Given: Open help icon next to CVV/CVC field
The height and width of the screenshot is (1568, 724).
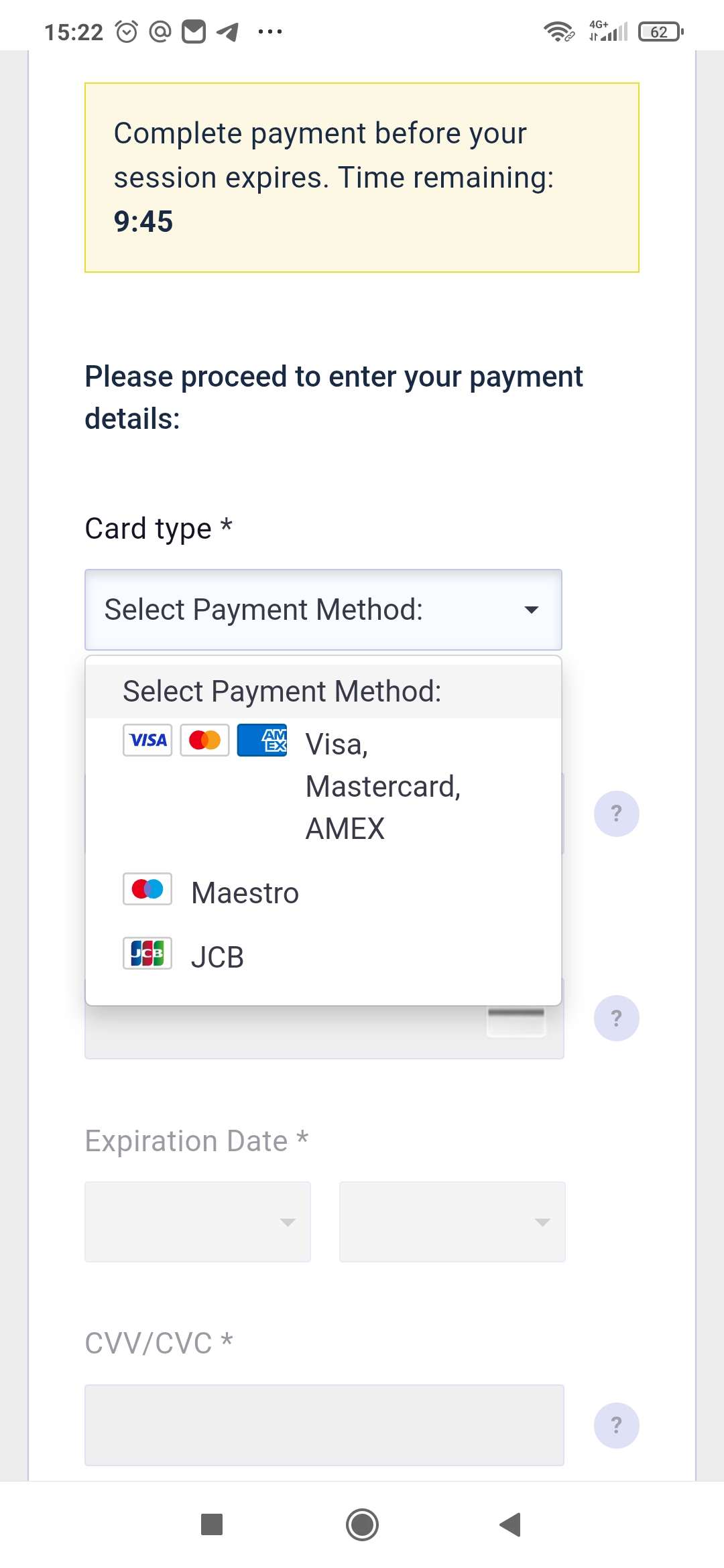Looking at the screenshot, I should click(x=617, y=1425).
